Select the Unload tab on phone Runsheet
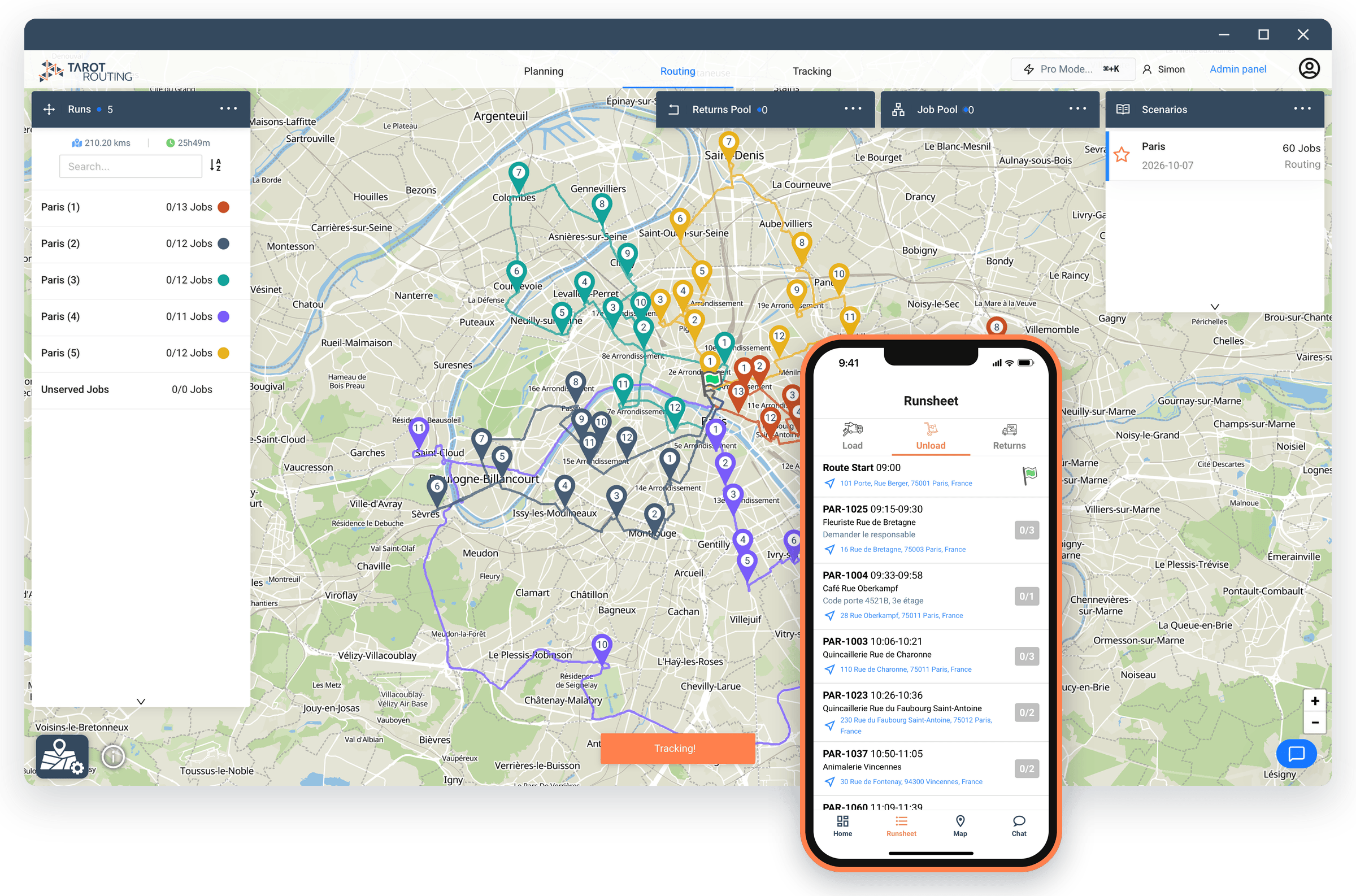The width and height of the screenshot is (1356, 896). pos(931,437)
